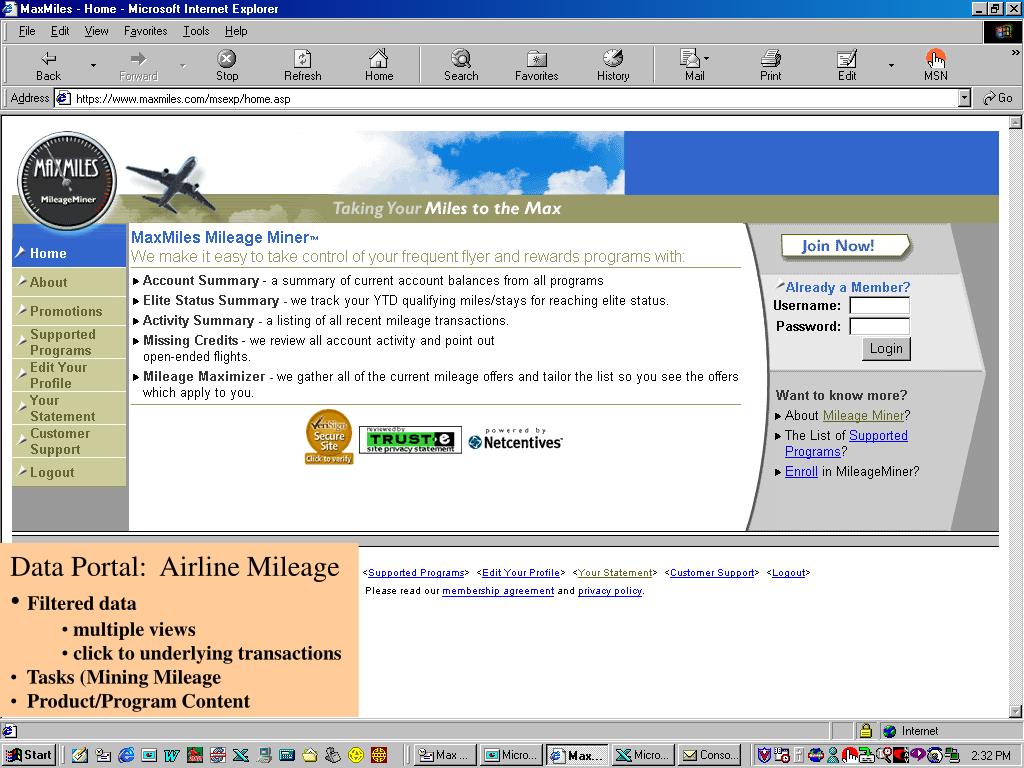
Task: Click the footer Logout link
Action: [x=788, y=573]
